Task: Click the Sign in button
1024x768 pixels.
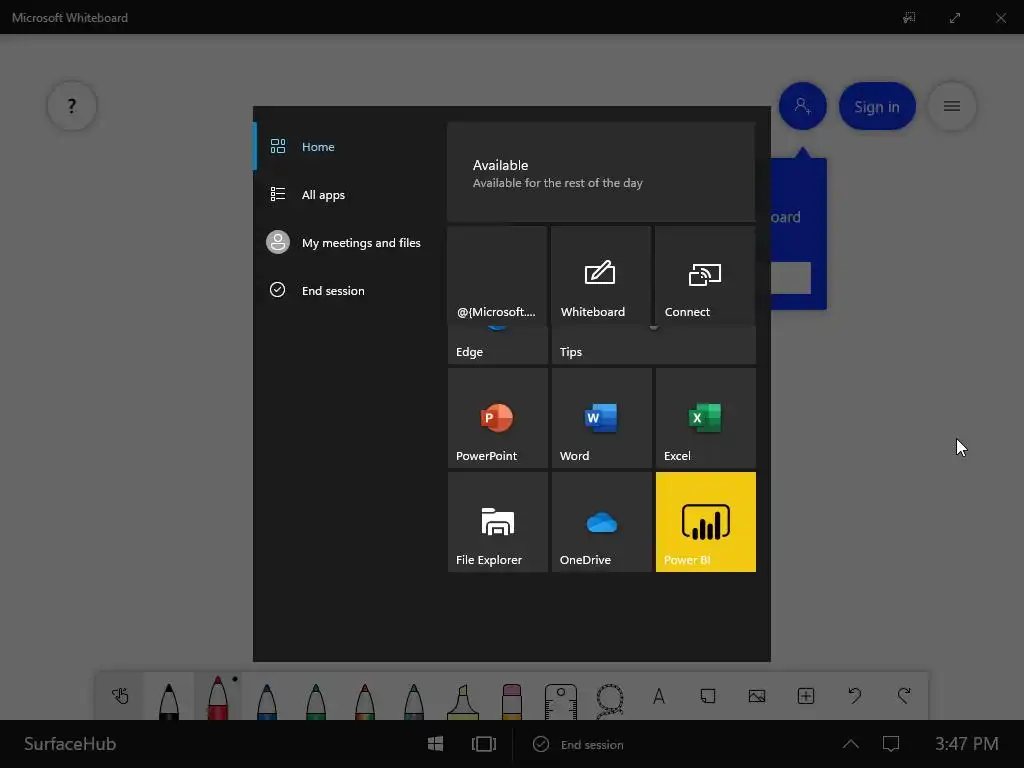Action: (x=877, y=106)
